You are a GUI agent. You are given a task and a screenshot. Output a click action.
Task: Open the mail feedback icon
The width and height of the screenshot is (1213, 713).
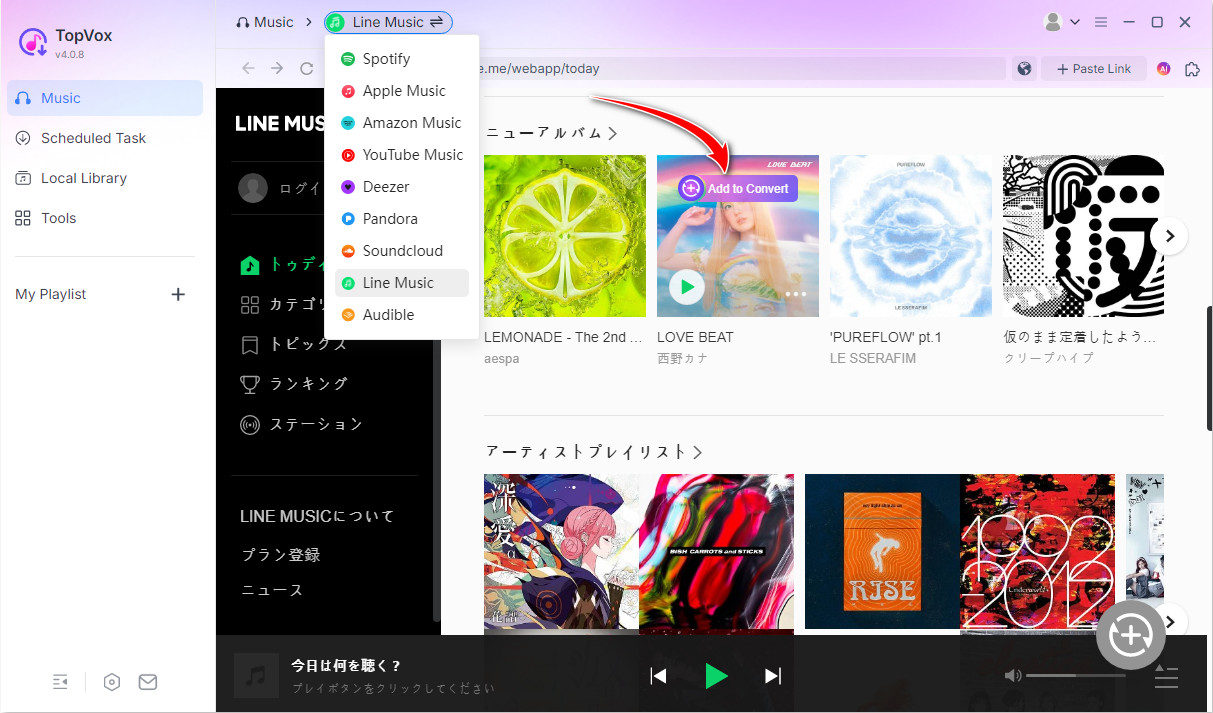(x=148, y=682)
